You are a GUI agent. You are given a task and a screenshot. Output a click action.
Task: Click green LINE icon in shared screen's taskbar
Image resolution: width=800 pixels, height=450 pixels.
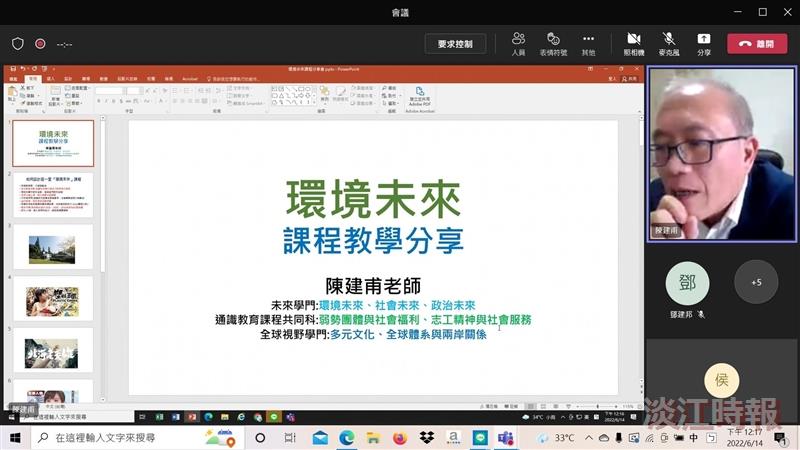point(274,417)
